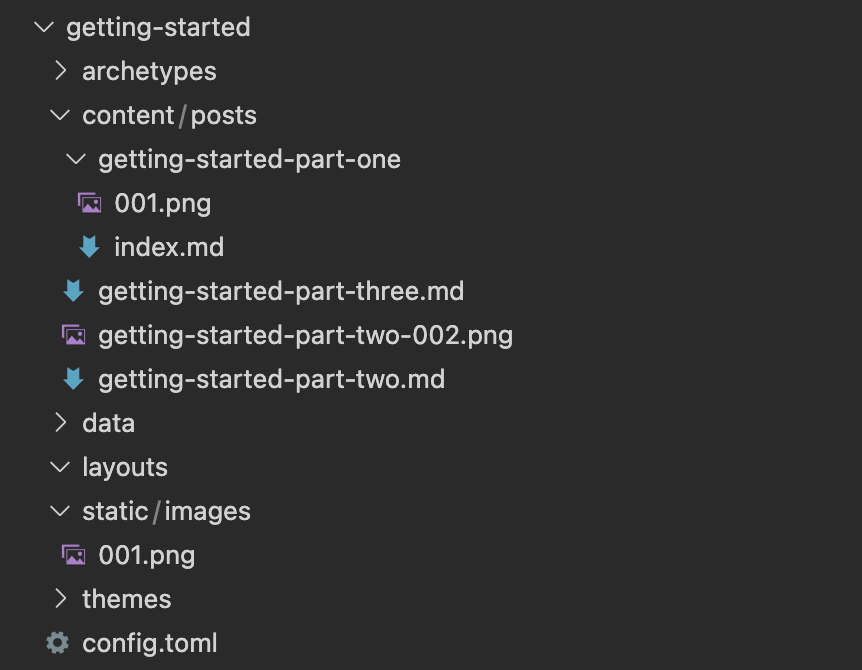Expand the data folder
862x670 pixels.
(x=59, y=423)
